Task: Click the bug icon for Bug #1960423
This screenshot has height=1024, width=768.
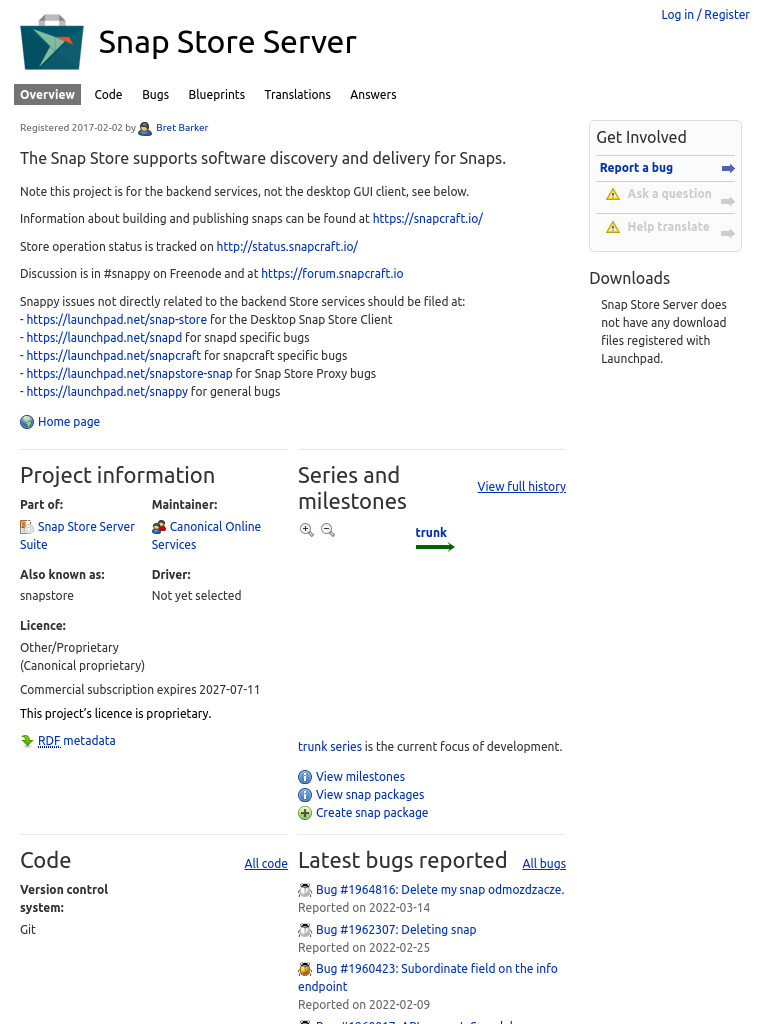Action: click(x=305, y=968)
